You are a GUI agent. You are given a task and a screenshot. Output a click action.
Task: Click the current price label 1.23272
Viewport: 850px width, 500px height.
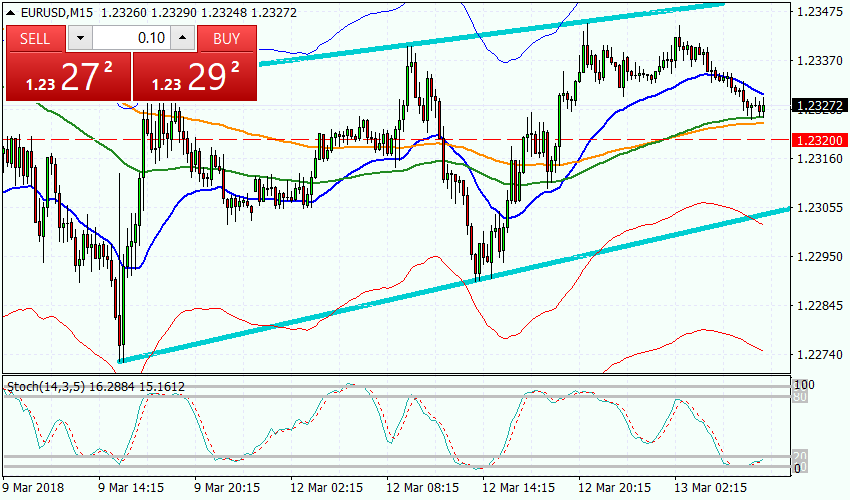pos(818,105)
